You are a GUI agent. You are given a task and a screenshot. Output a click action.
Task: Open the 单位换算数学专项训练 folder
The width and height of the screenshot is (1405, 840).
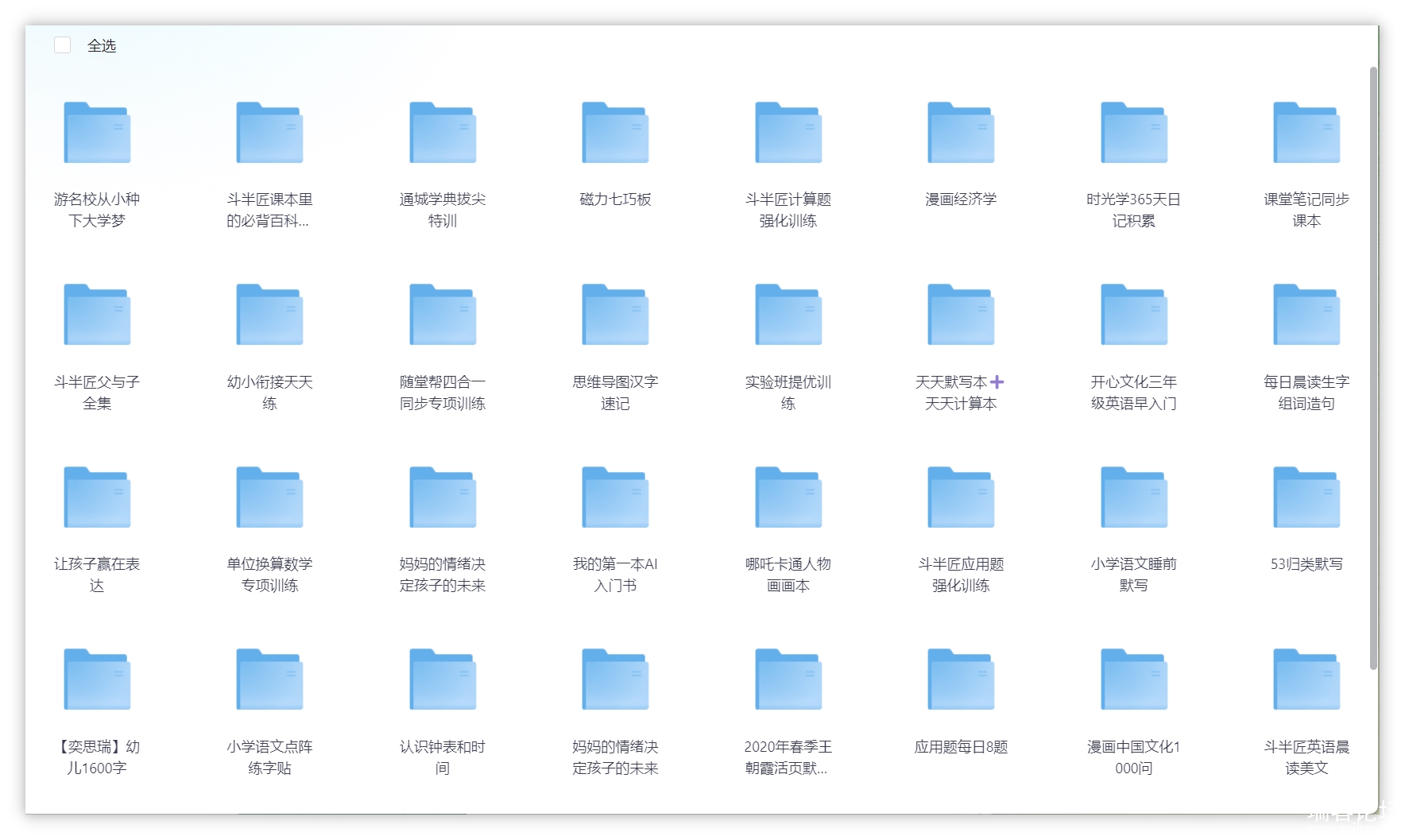[x=269, y=497]
